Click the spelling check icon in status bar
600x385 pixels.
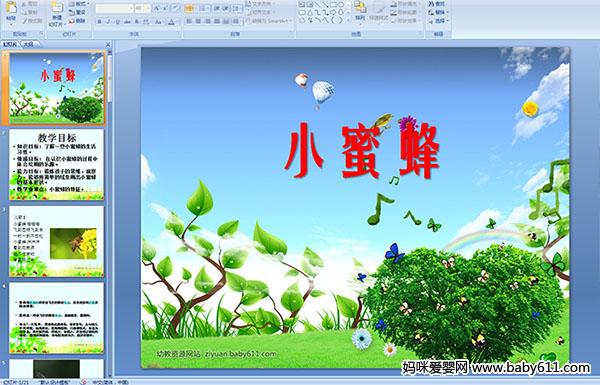(x=83, y=382)
